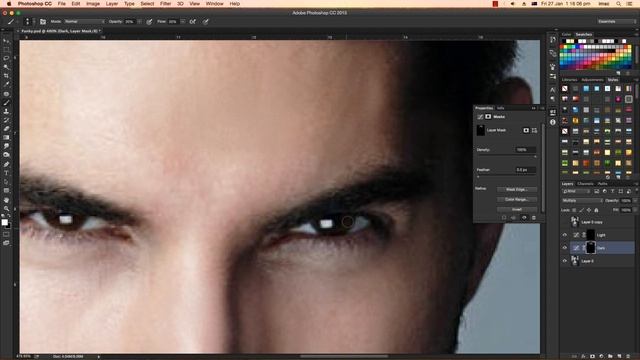Toggle visibility of Dark layer
The image size is (640, 360).
tap(565, 248)
